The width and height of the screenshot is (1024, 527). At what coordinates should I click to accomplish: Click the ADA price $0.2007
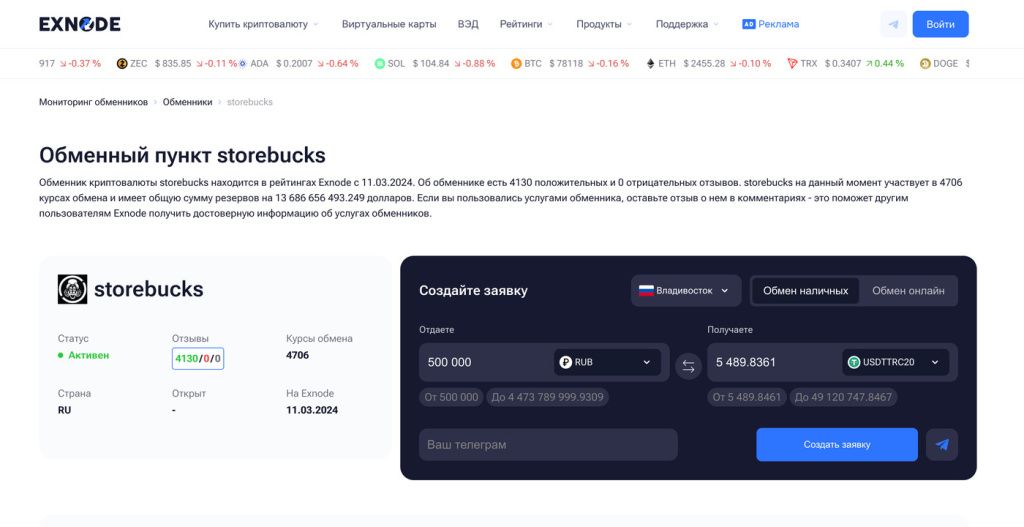click(294, 63)
